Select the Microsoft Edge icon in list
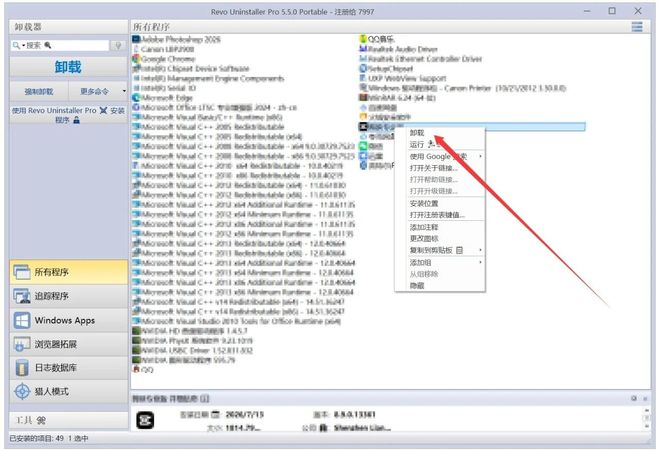 coord(136,97)
